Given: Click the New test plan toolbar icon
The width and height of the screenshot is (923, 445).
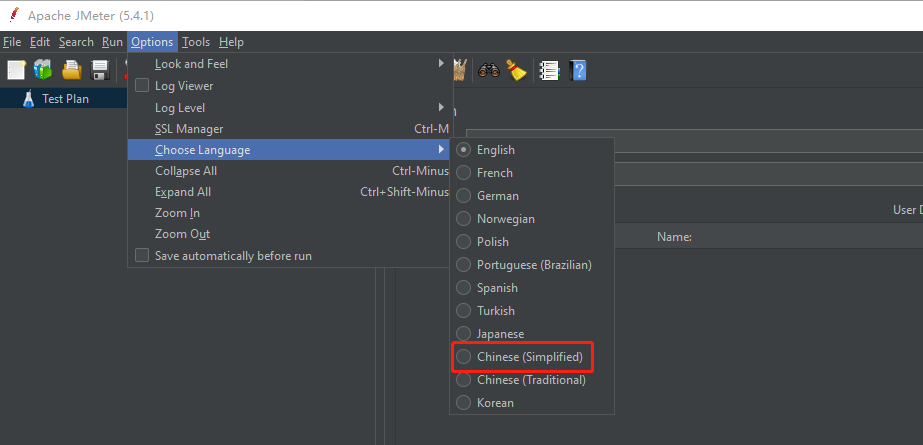Looking at the screenshot, I should [x=16, y=71].
